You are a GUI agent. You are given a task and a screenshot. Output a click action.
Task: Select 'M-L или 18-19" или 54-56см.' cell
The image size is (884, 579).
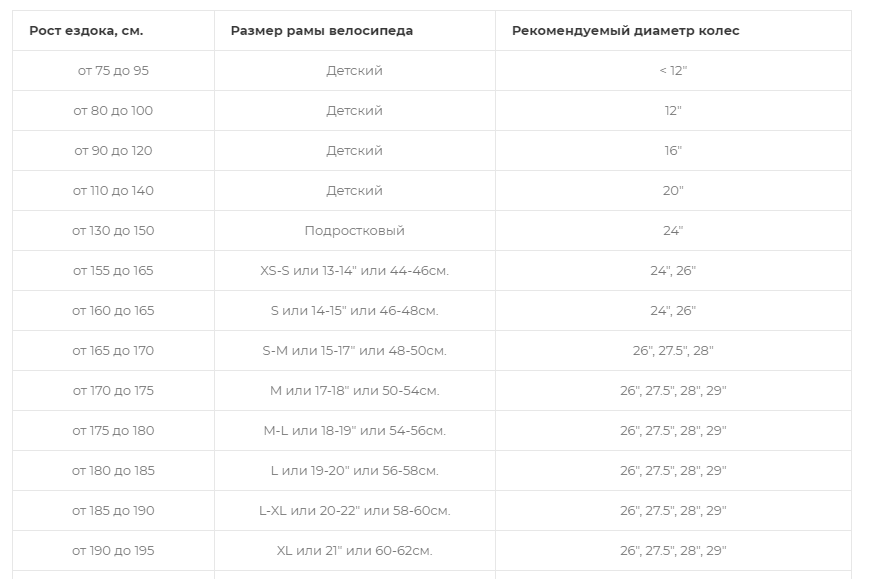coord(355,431)
